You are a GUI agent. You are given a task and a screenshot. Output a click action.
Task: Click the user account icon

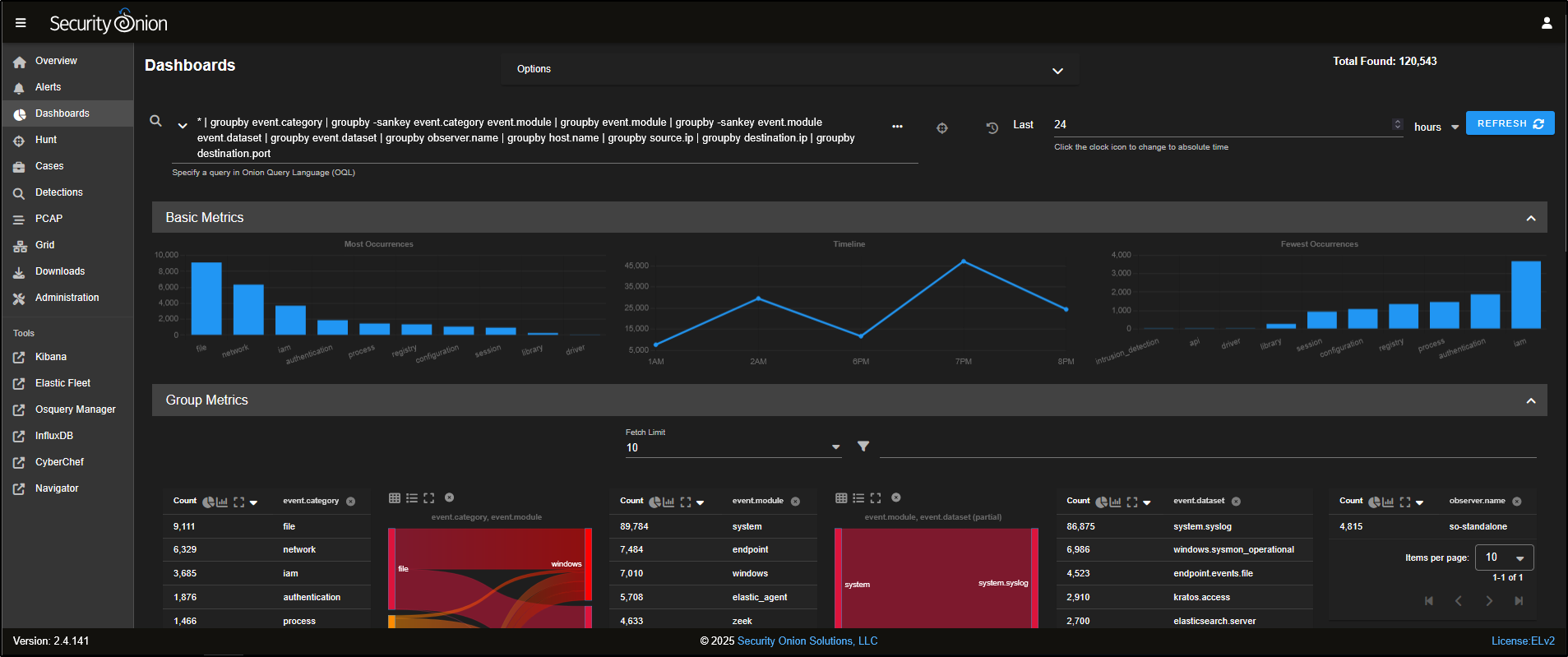coord(1546,23)
